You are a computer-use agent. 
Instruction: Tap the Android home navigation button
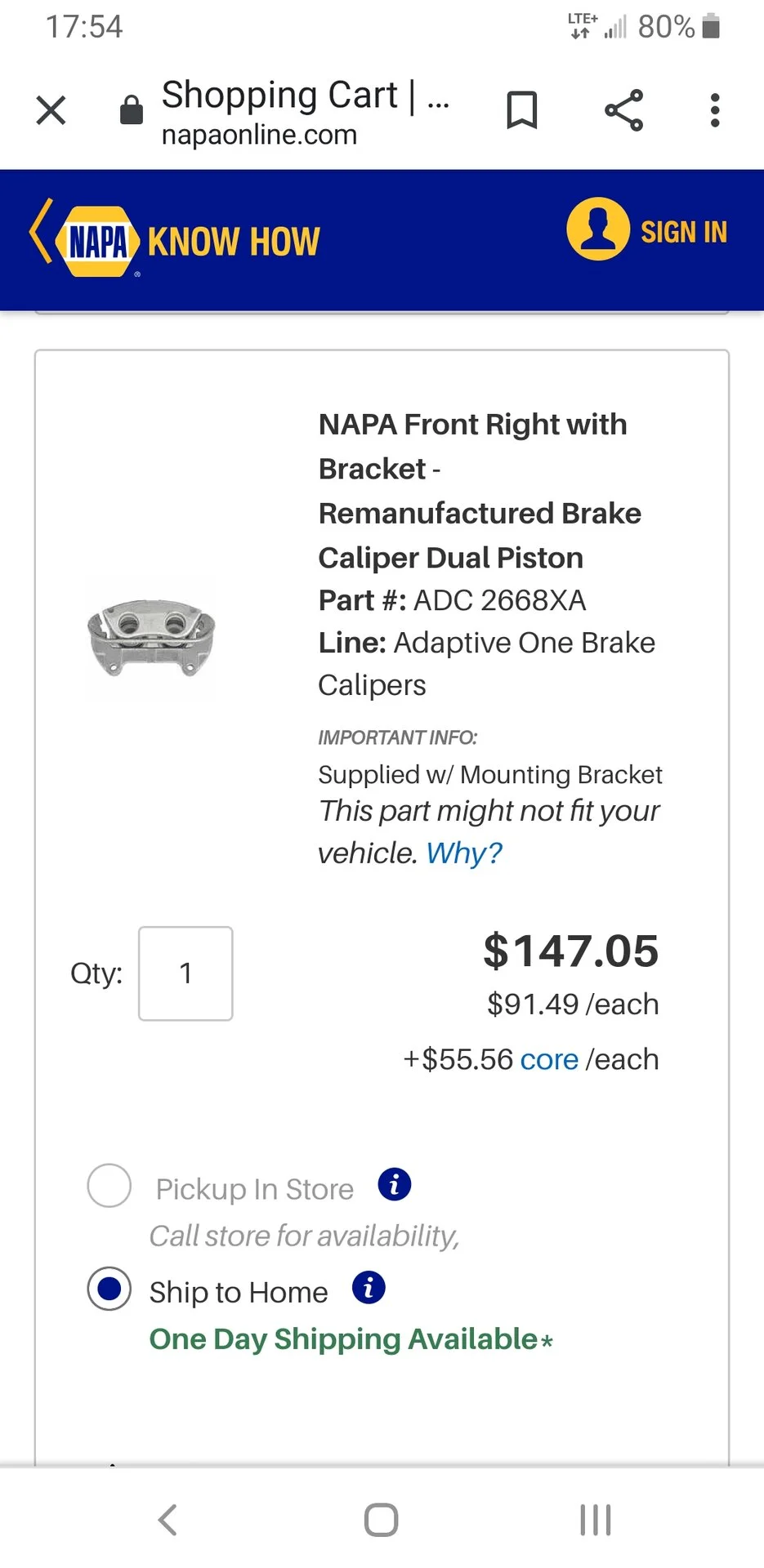pyautogui.click(x=381, y=1520)
